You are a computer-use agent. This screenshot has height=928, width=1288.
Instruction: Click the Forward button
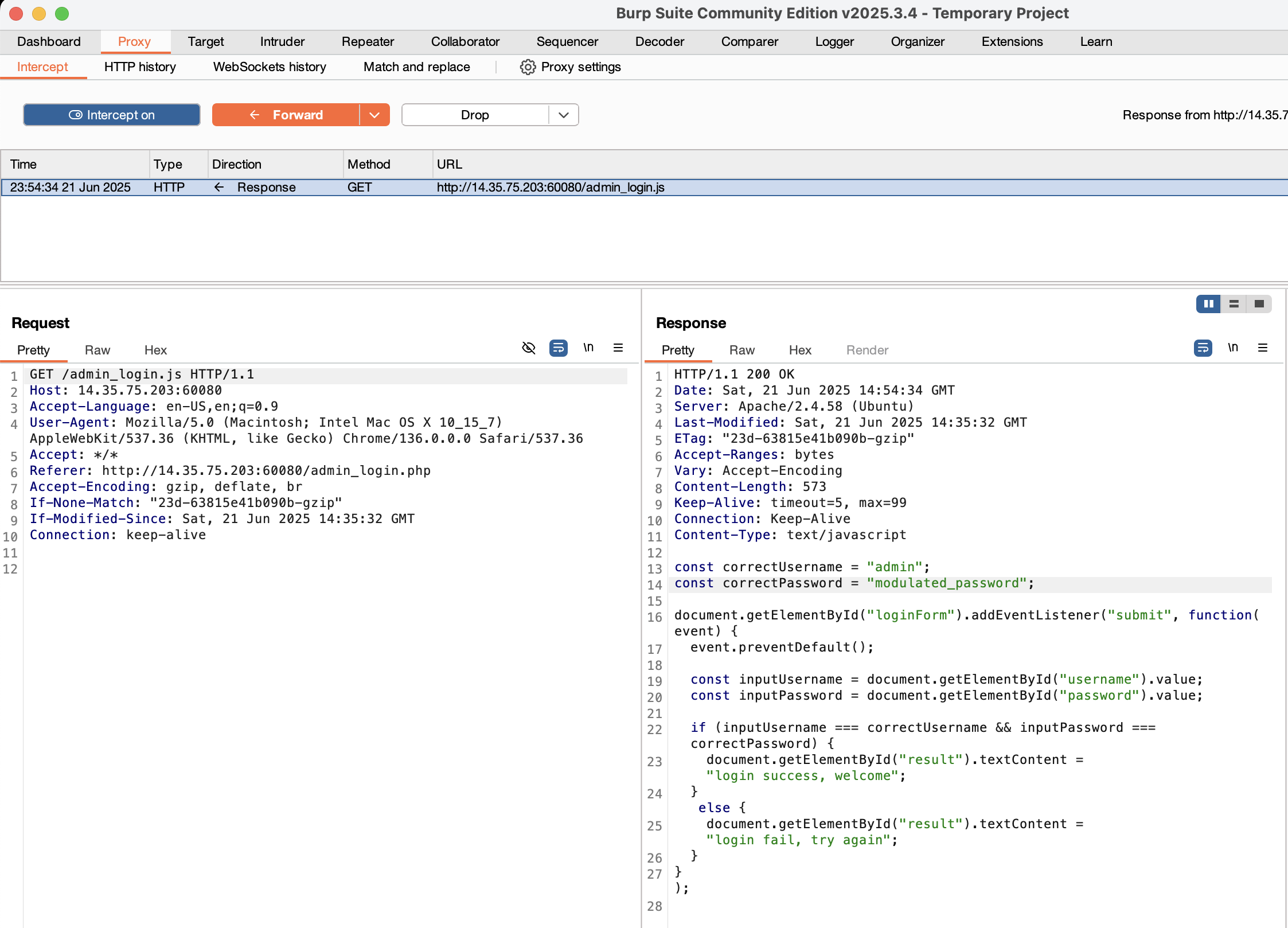click(x=286, y=115)
